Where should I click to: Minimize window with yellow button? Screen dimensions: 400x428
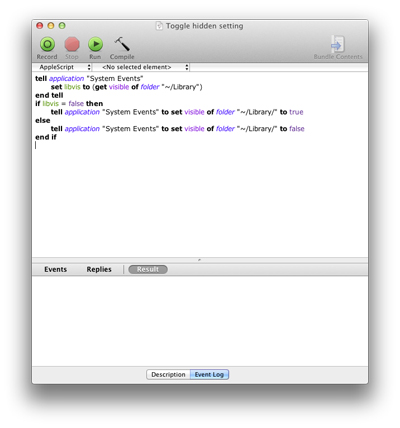pos(51,26)
